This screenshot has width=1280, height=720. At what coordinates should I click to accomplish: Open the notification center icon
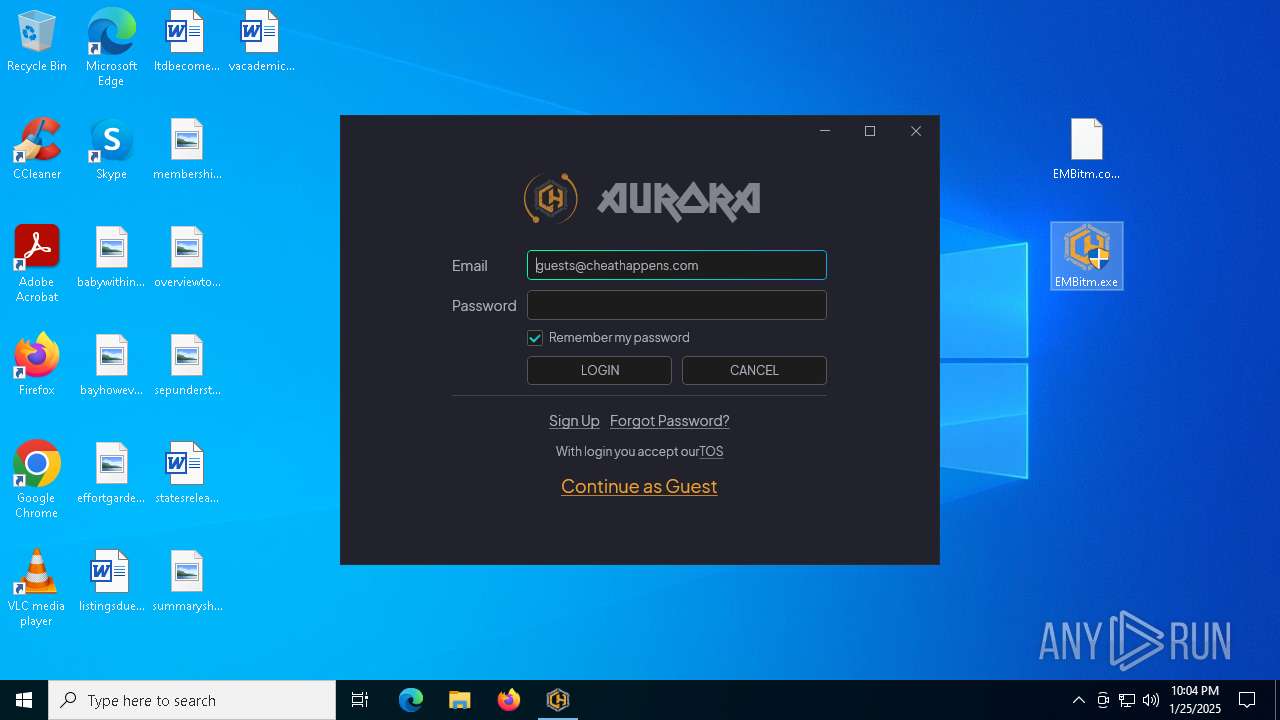(x=1247, y=700)
